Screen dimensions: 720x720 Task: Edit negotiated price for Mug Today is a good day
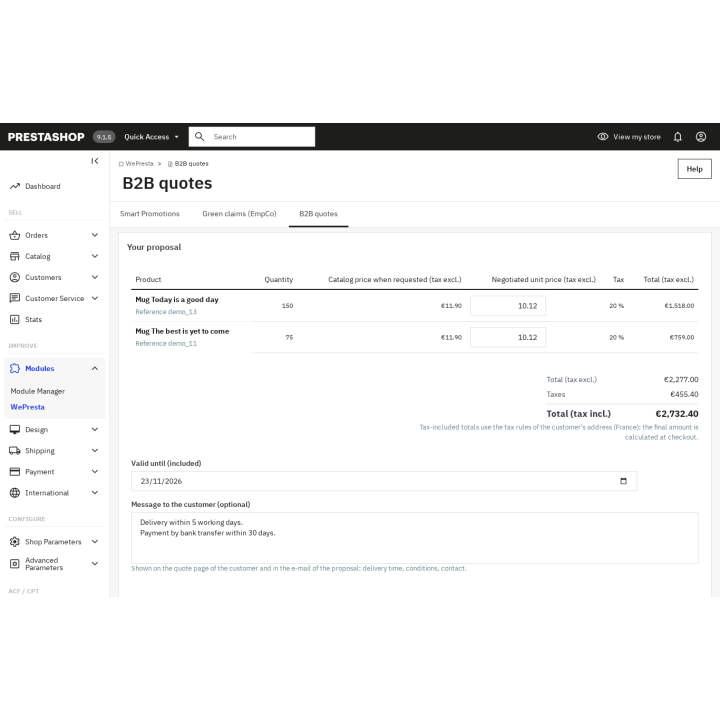pyautogui.click(x=508, y=306)
